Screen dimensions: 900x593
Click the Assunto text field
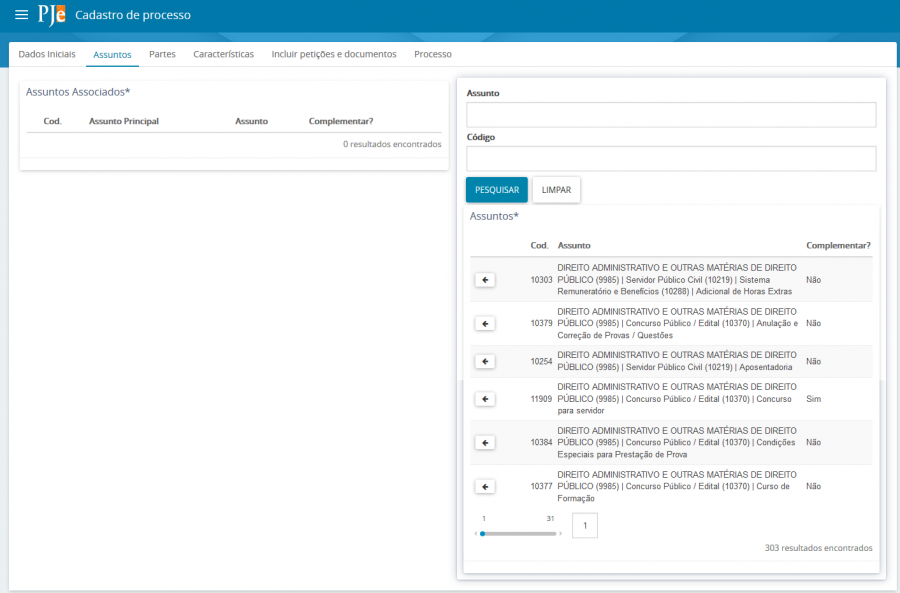(671, 115)
